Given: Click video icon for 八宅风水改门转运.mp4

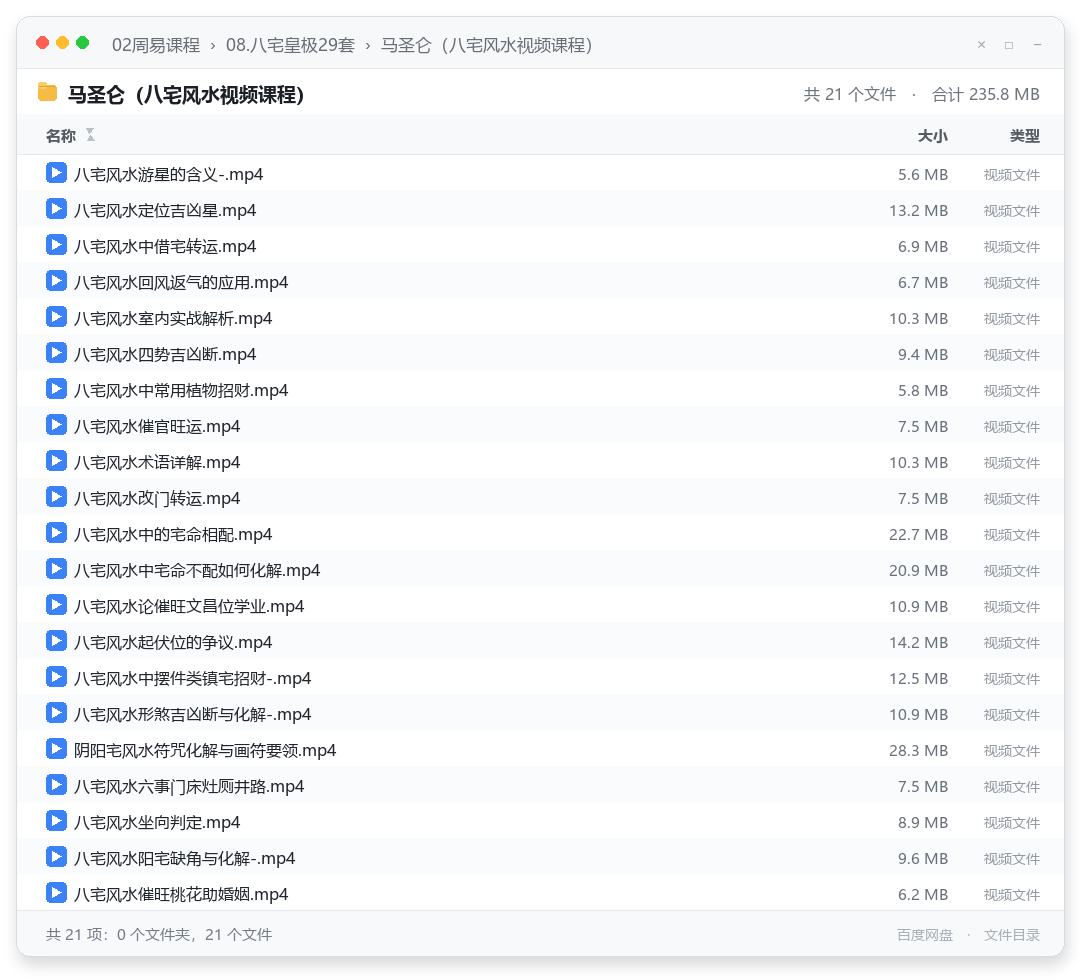Looking at the screenshot, I should point(56,497).
